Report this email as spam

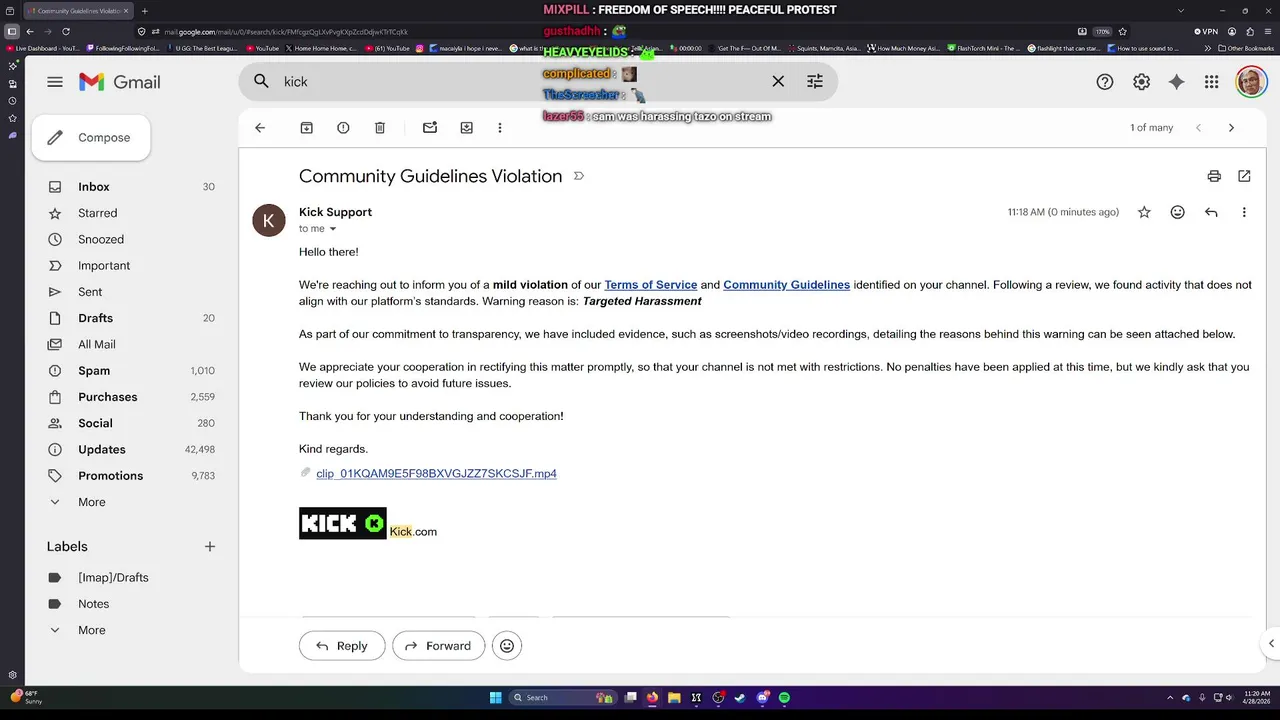343,128
